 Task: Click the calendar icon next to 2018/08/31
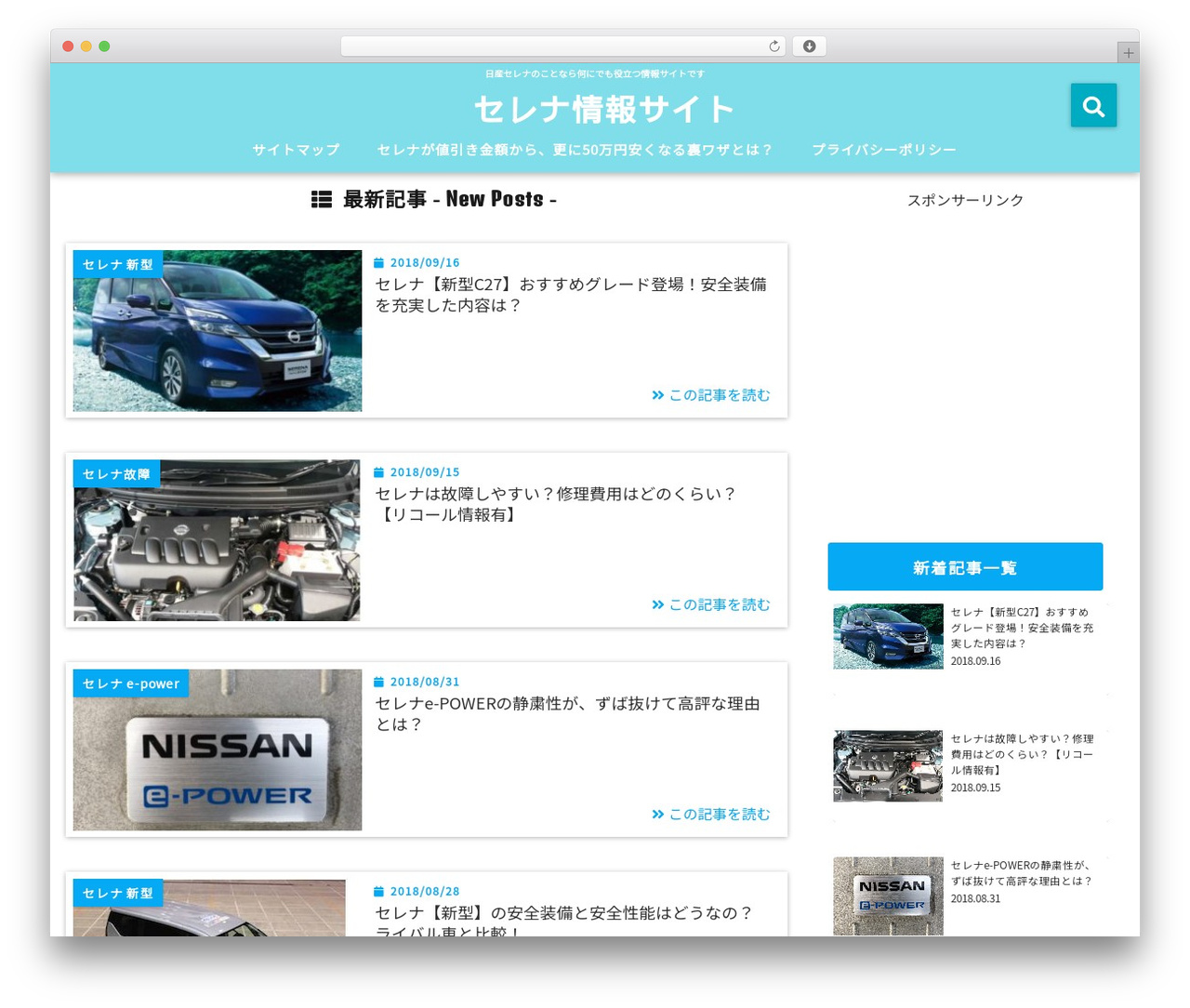(378, 682)
